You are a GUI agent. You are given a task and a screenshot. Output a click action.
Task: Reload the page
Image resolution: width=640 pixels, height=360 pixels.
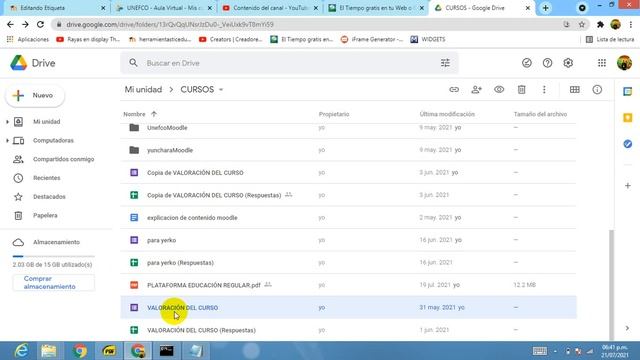click(x=40, y=24)
